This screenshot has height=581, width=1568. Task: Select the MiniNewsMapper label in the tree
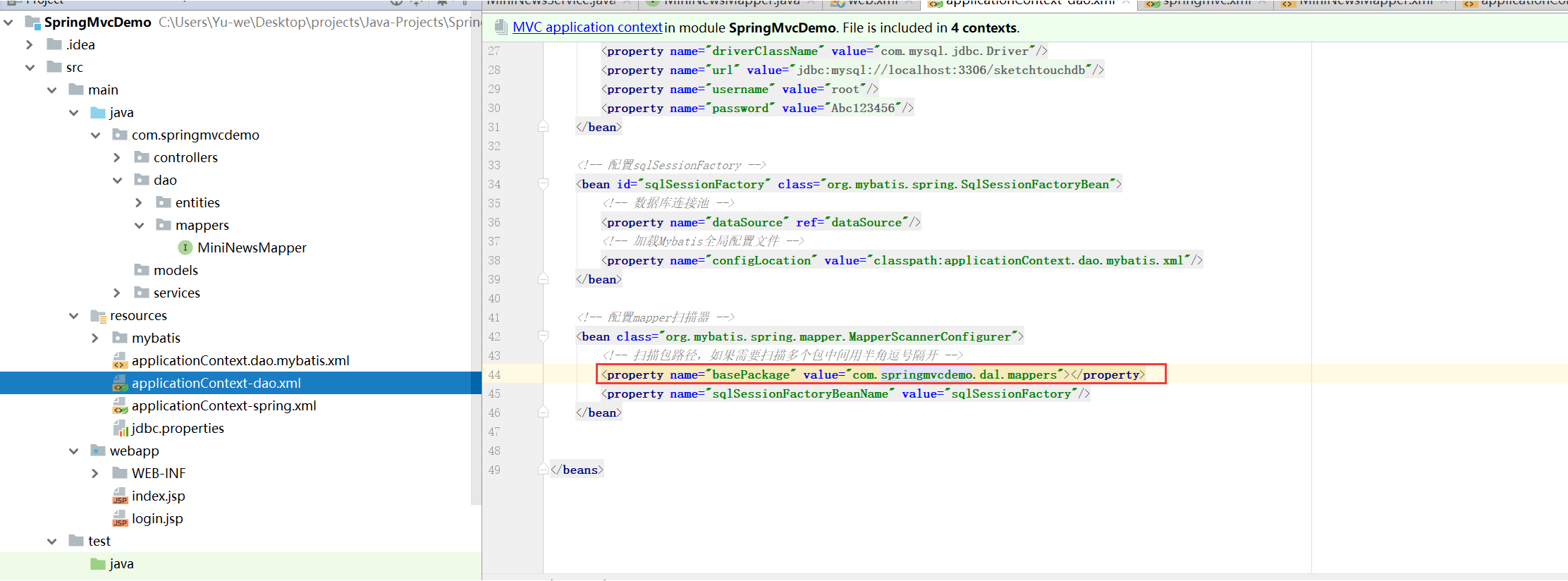click(252, 247)
